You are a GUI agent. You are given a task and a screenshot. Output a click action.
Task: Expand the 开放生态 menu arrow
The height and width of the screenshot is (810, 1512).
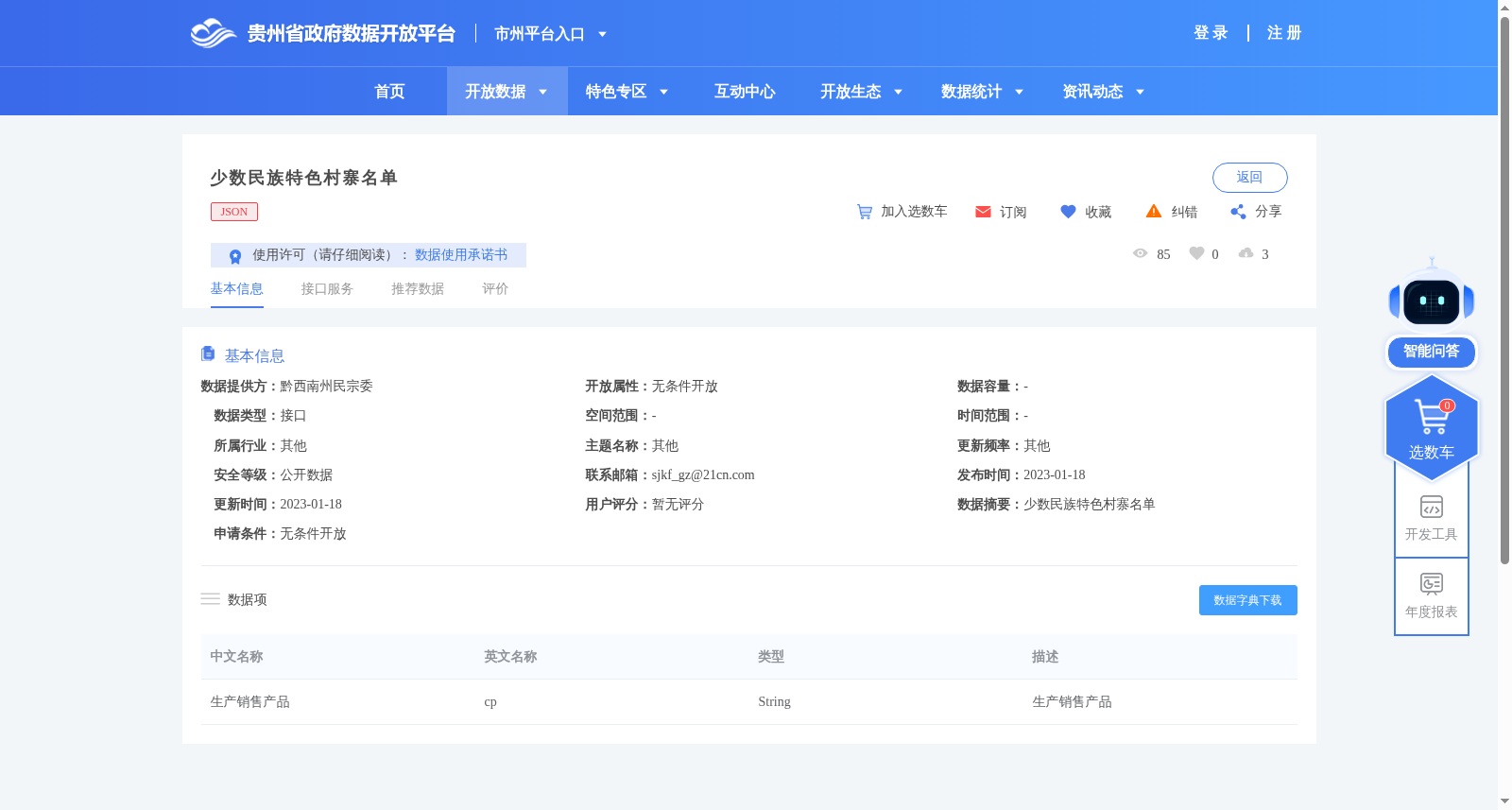click(x=899, y=92)
